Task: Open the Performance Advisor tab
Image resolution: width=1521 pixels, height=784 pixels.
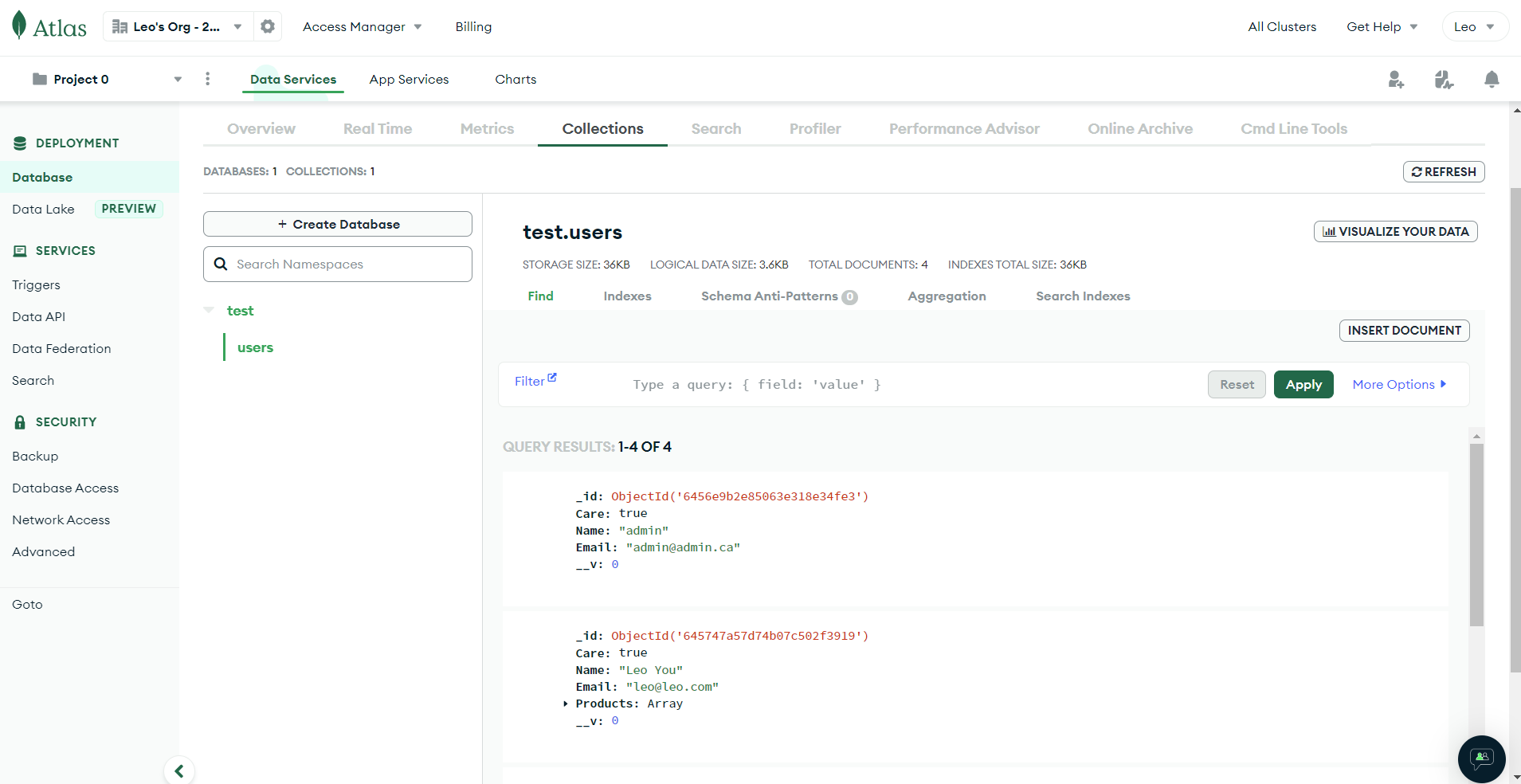Action: (964, 128)
